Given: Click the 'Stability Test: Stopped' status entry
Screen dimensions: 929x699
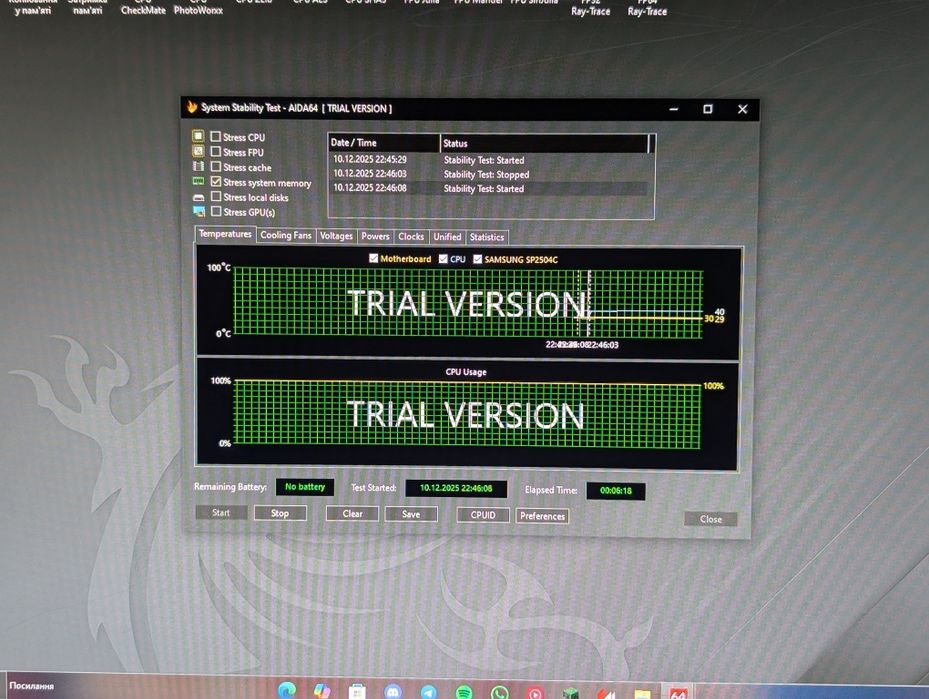Looking at the screenshot, I should pos(486,174).
